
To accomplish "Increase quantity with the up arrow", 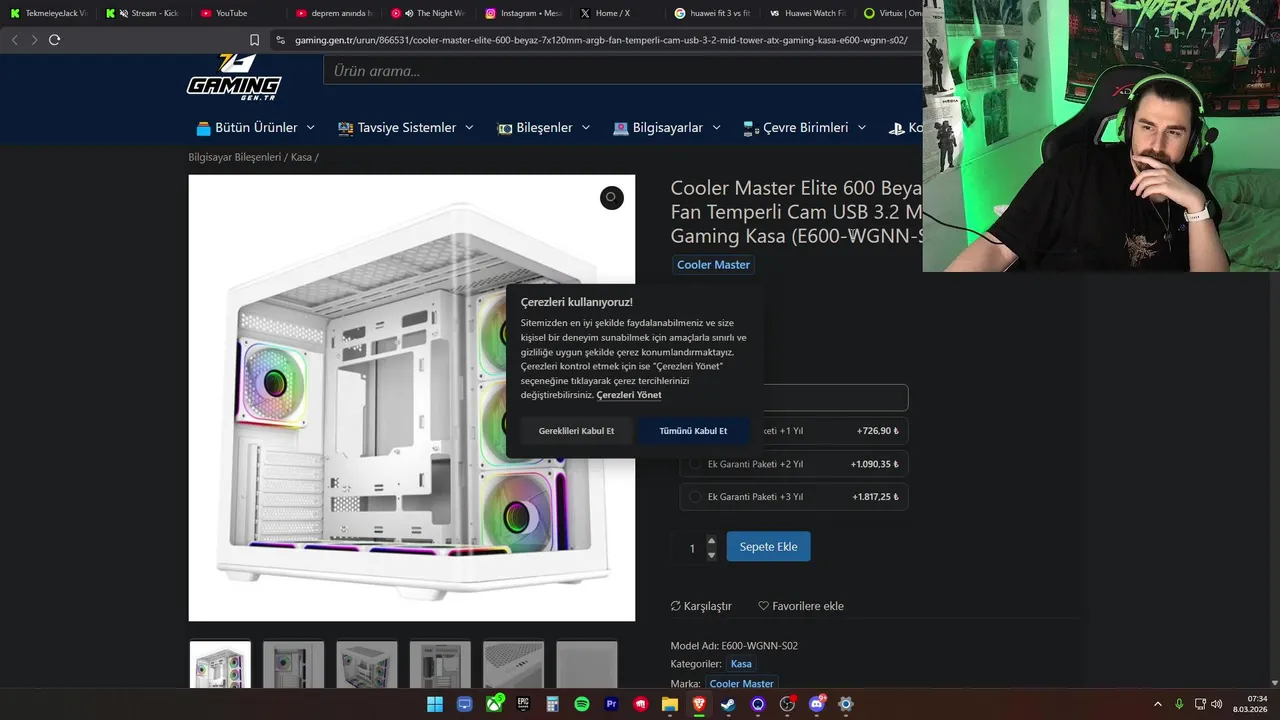I will pos(712,541).
